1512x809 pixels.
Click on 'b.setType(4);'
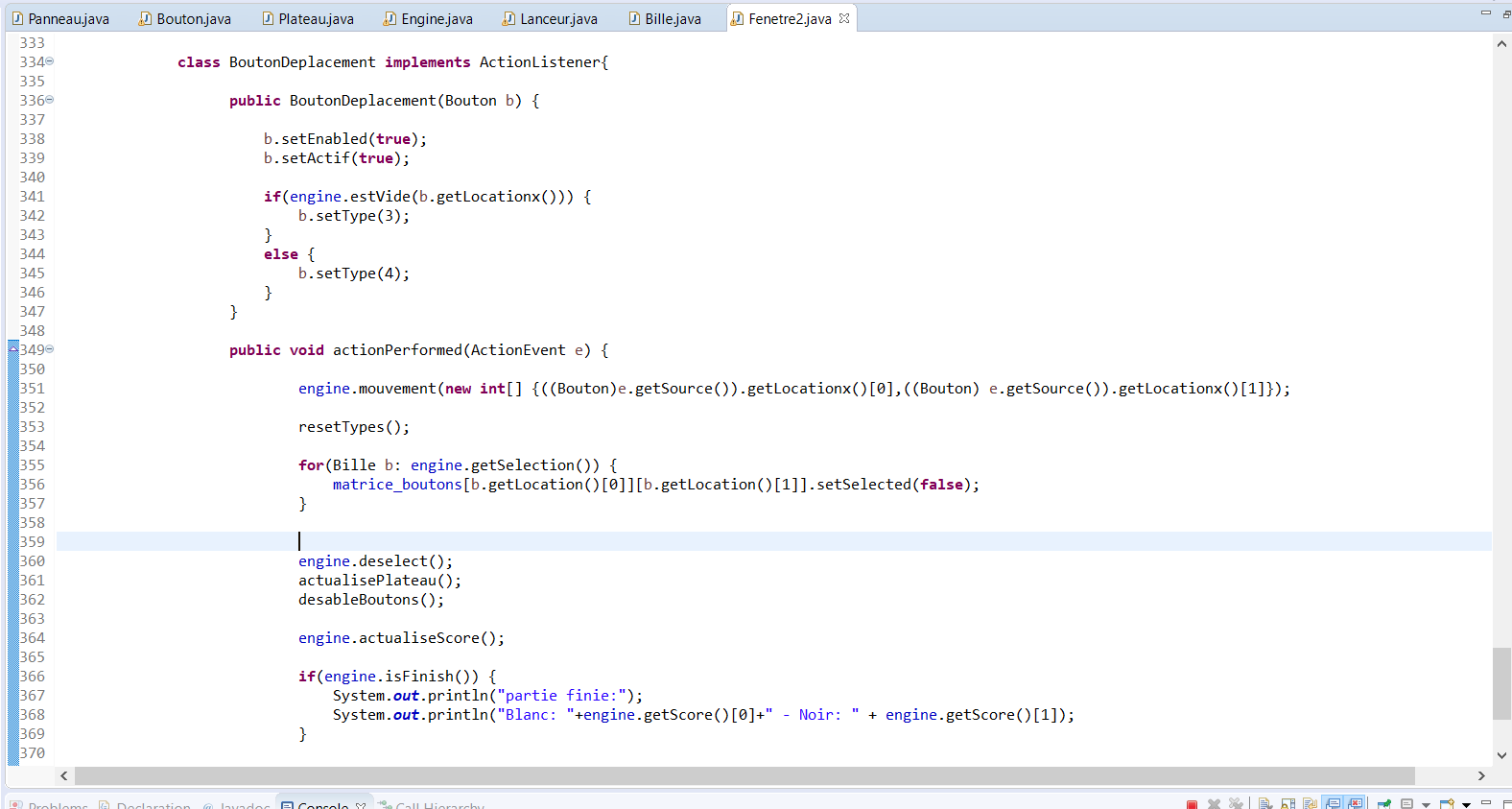click(354, 273)
